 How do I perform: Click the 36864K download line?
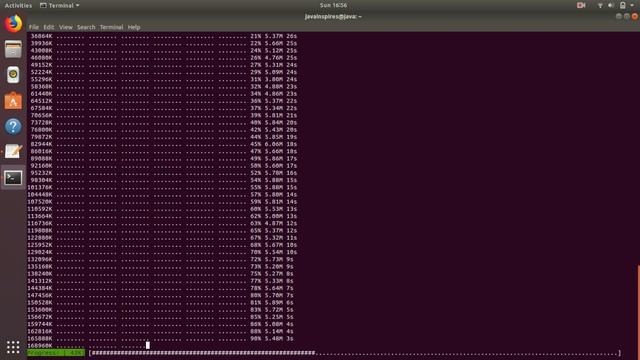point(164,36)
